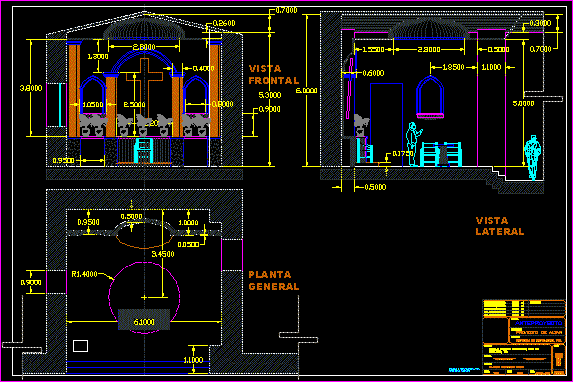573x382 pixels.
Task: Select the ANTEPROYECTO title block text
Action: click(538, 323)
